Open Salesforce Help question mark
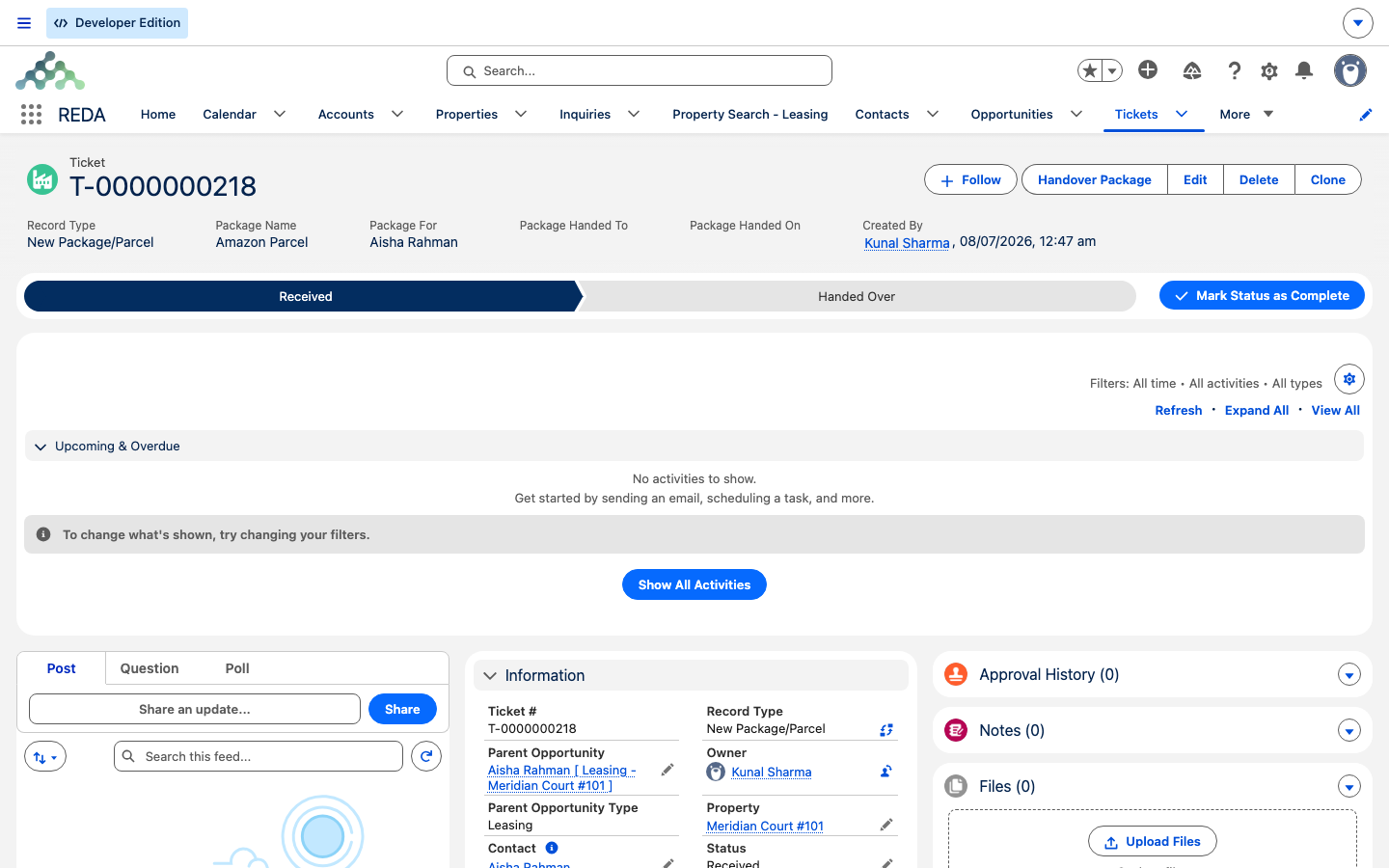This screenshot has height=868, width=1389. [1234, 70]
